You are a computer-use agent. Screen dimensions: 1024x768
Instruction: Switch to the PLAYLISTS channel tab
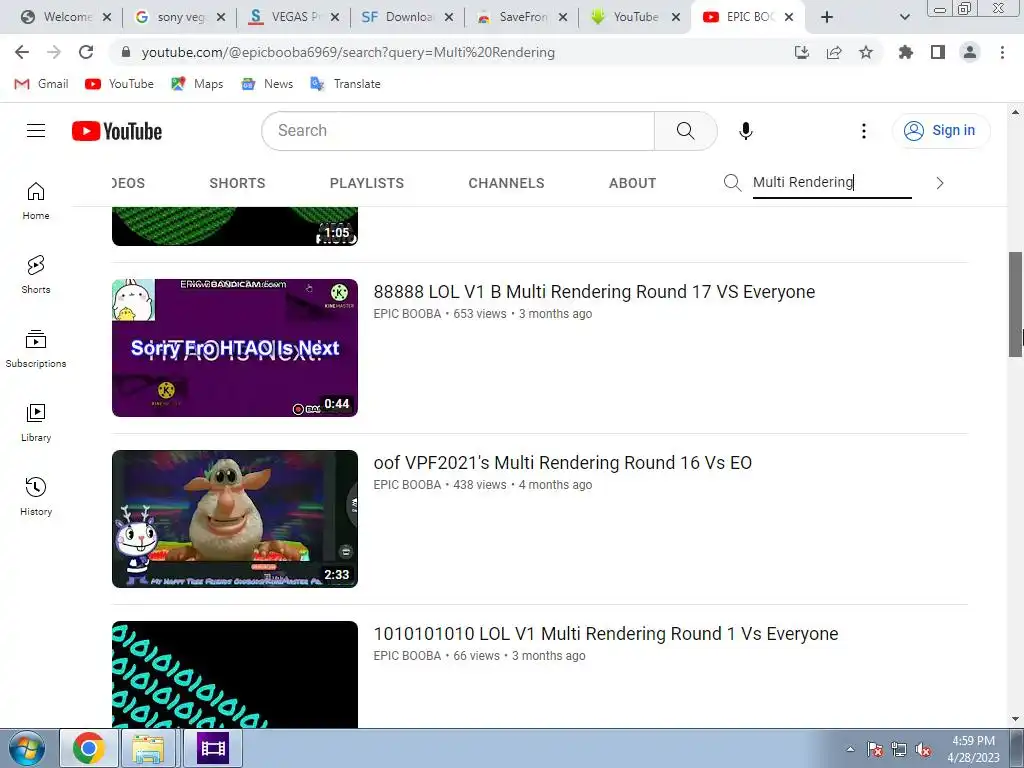coord(366,183)
